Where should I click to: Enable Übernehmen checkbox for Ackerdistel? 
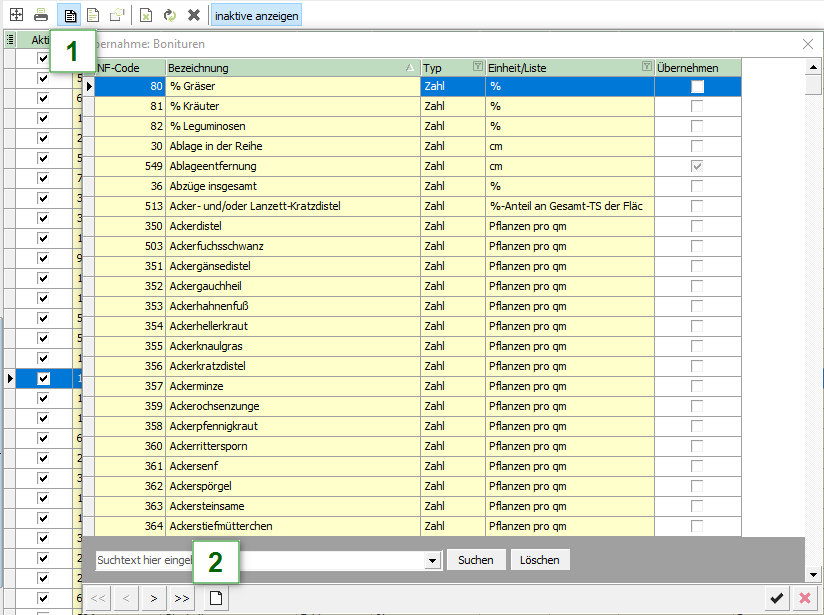pos(697,226)
